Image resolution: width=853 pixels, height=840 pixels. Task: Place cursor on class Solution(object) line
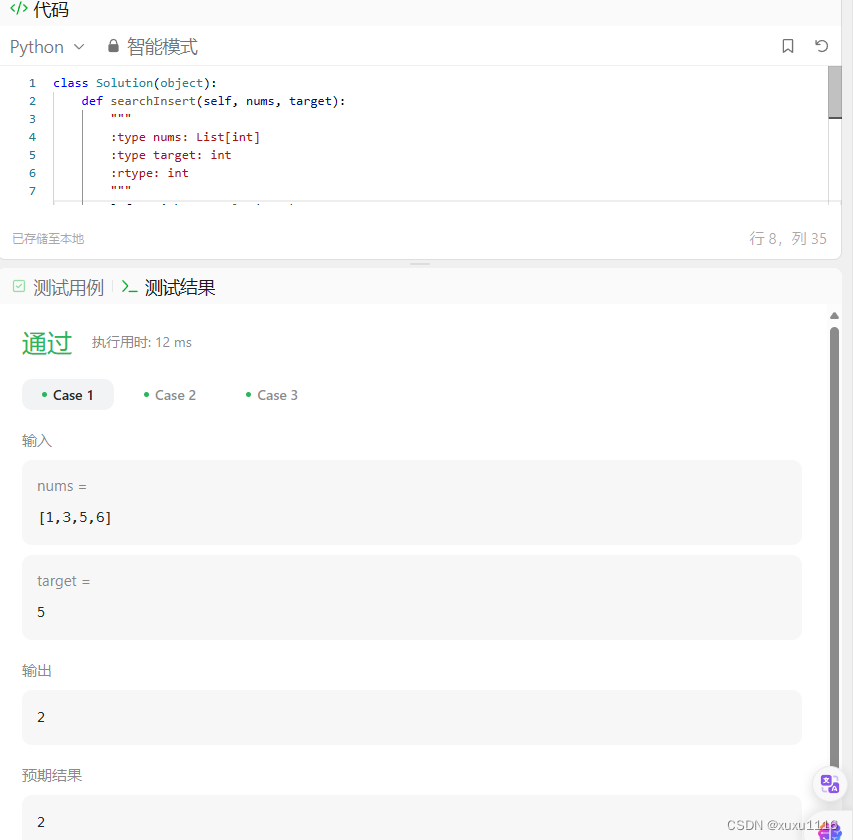[134, 83]
